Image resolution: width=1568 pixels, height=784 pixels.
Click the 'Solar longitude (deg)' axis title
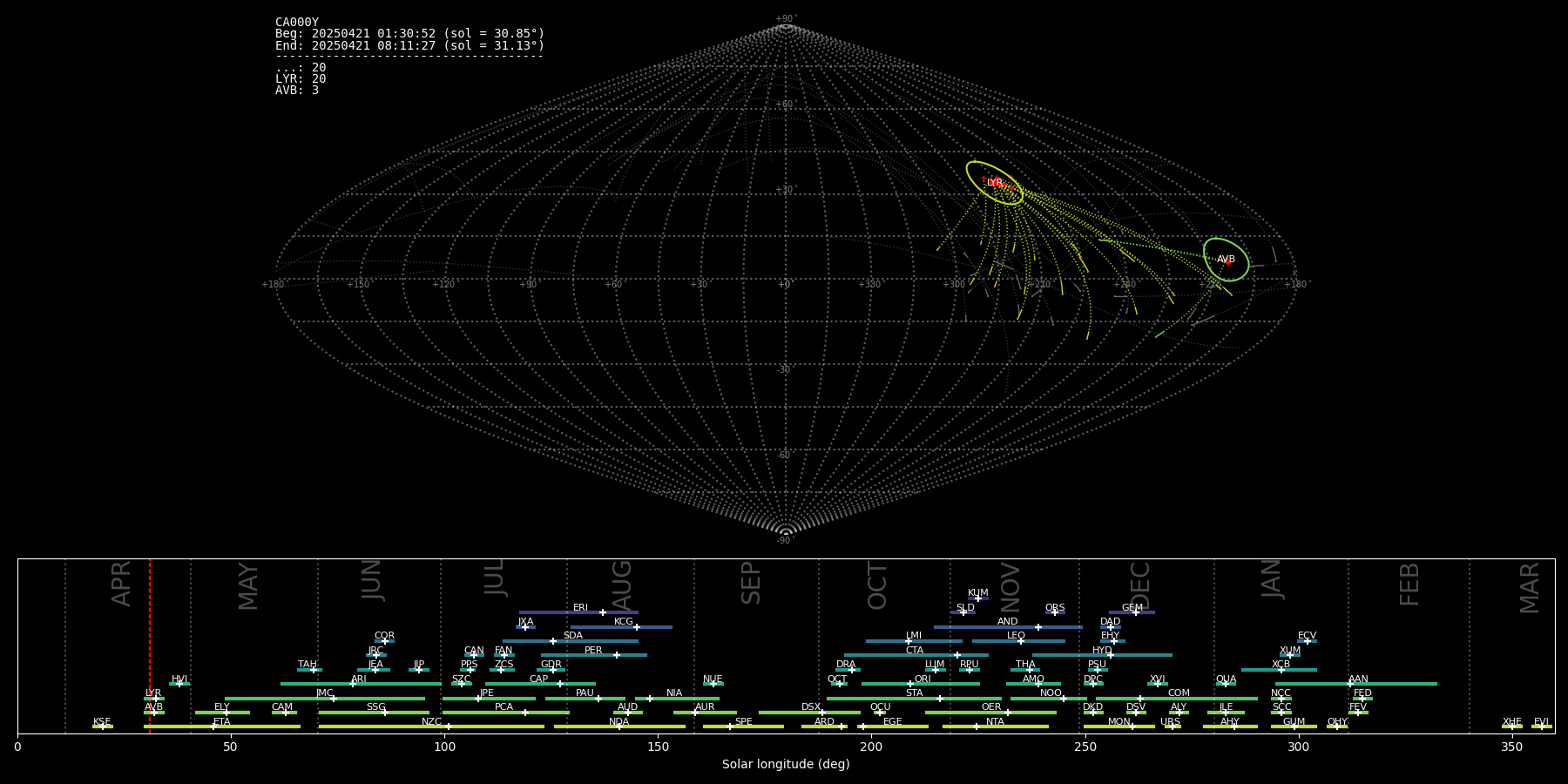[x=786, y=764]
